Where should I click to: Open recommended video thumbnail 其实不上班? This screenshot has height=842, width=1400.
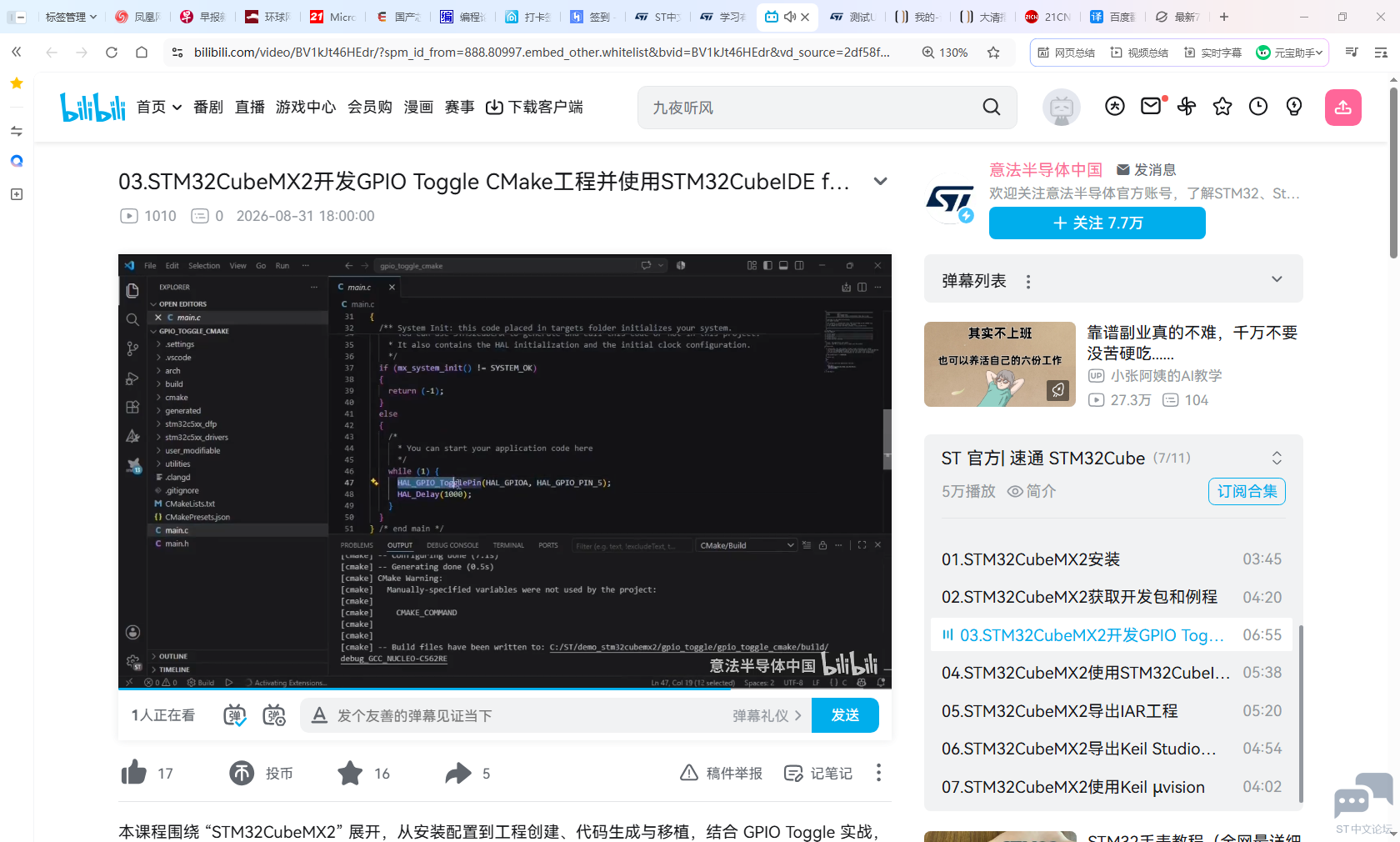click(x=1000, y=364)
